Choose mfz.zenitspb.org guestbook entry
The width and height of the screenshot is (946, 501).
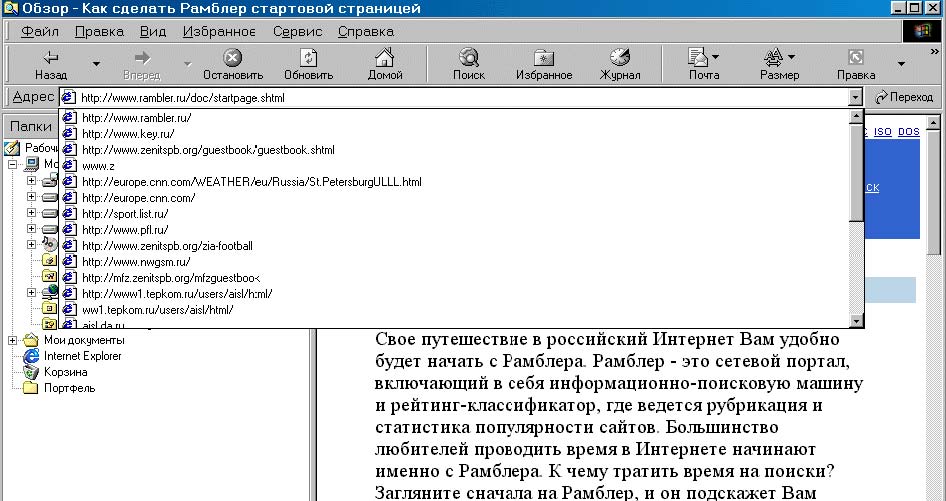(455, 278)
